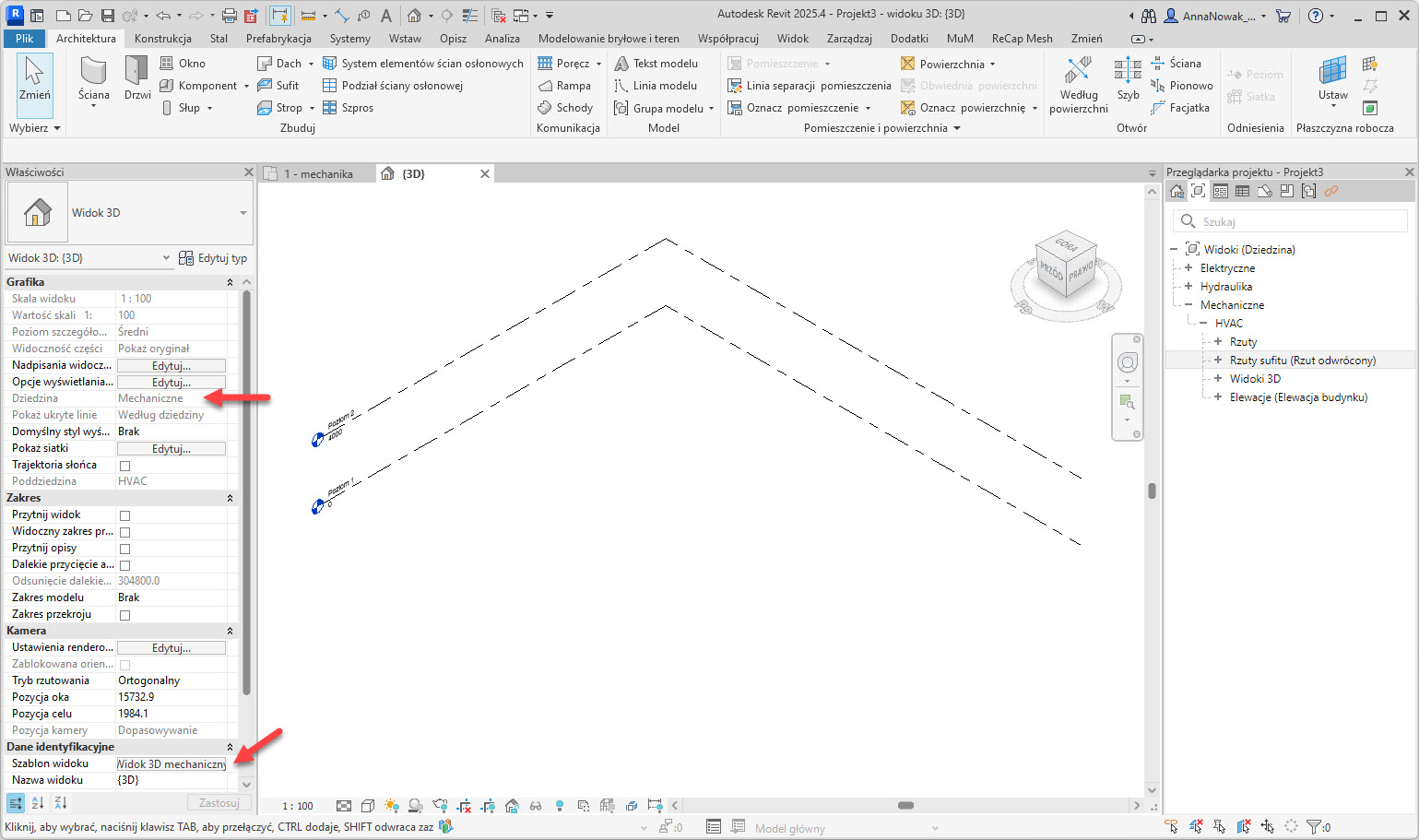1419x840 pixels.
Task: Click the Edytuj typ button
Action: tap(213, 258)
